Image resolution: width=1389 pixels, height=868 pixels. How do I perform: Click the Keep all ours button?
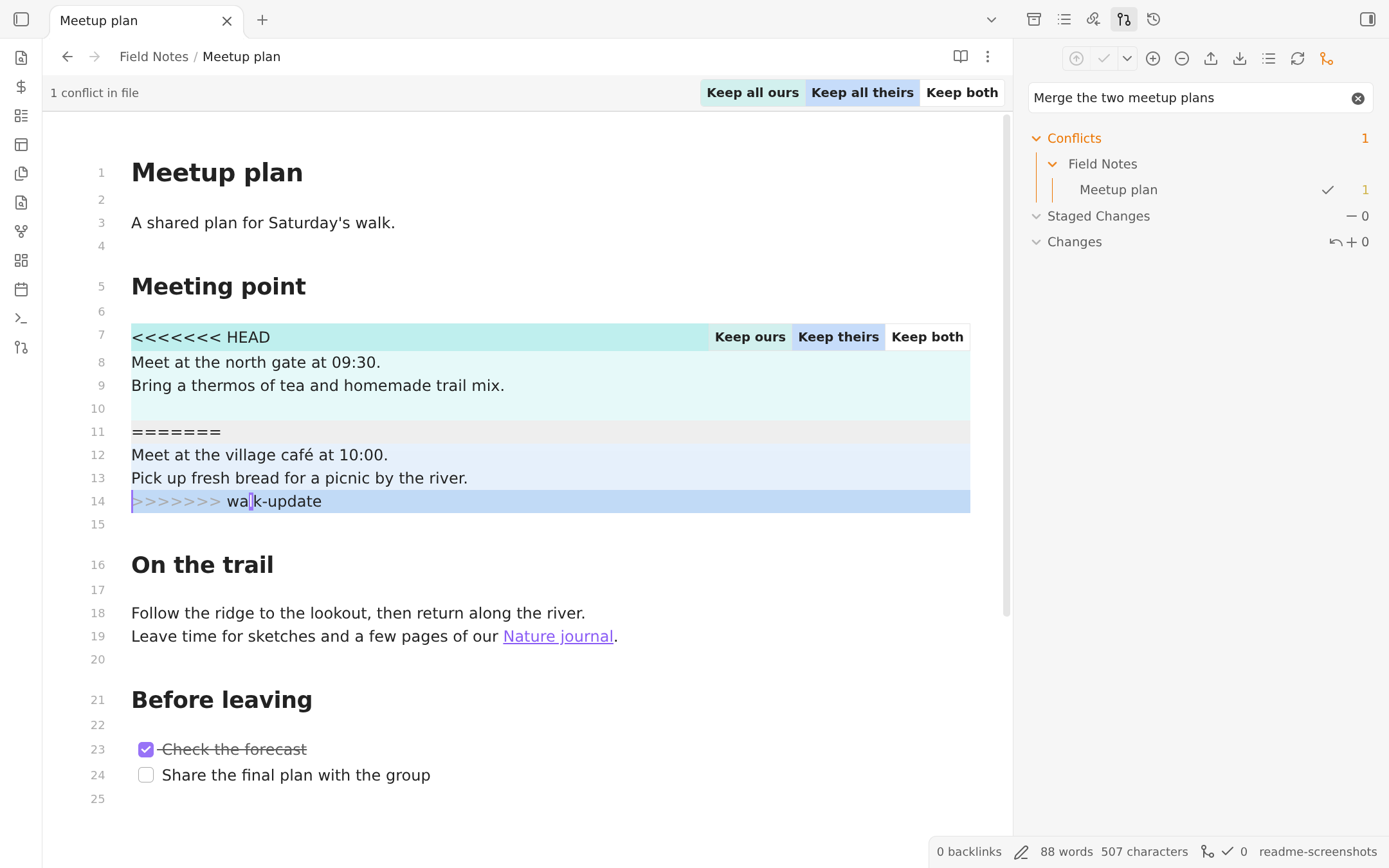tap(752, 93)
